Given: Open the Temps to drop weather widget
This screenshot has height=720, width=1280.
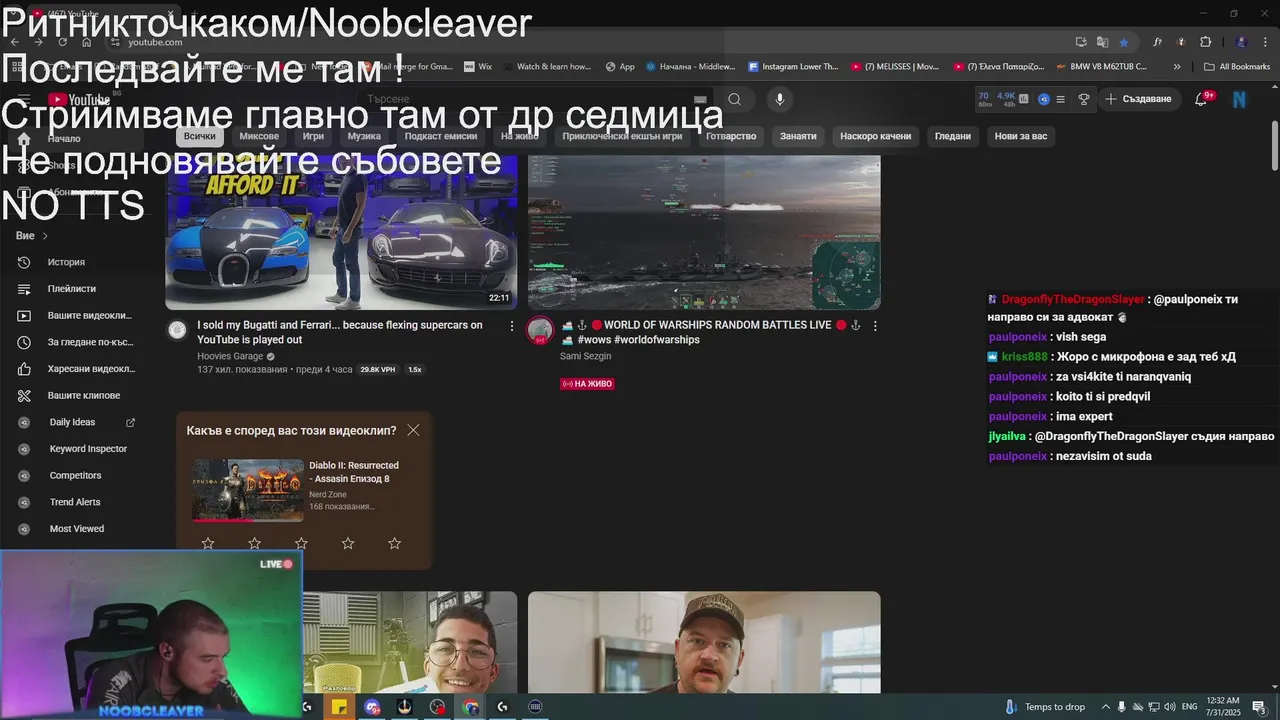Looking at the screenshot, I should (1045, 707).
